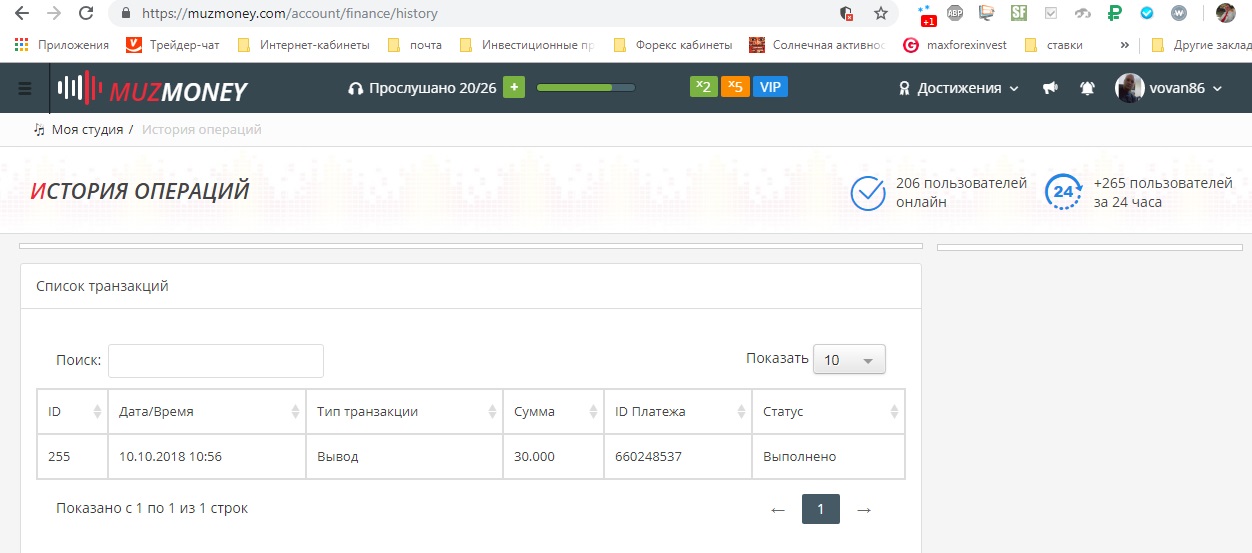The height and width of the screenshot is (553, 1252).
Task: Toggle the blue VIP badge
Action: coord(770,87)
